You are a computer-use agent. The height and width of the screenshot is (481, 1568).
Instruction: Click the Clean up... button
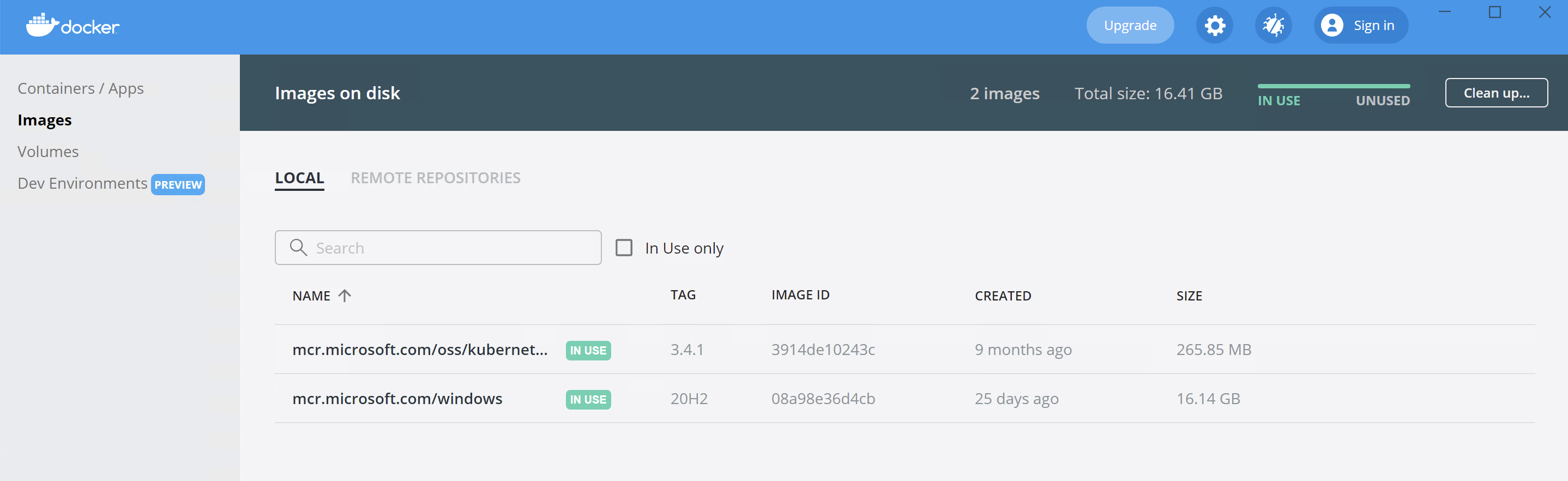(1495, 93)
